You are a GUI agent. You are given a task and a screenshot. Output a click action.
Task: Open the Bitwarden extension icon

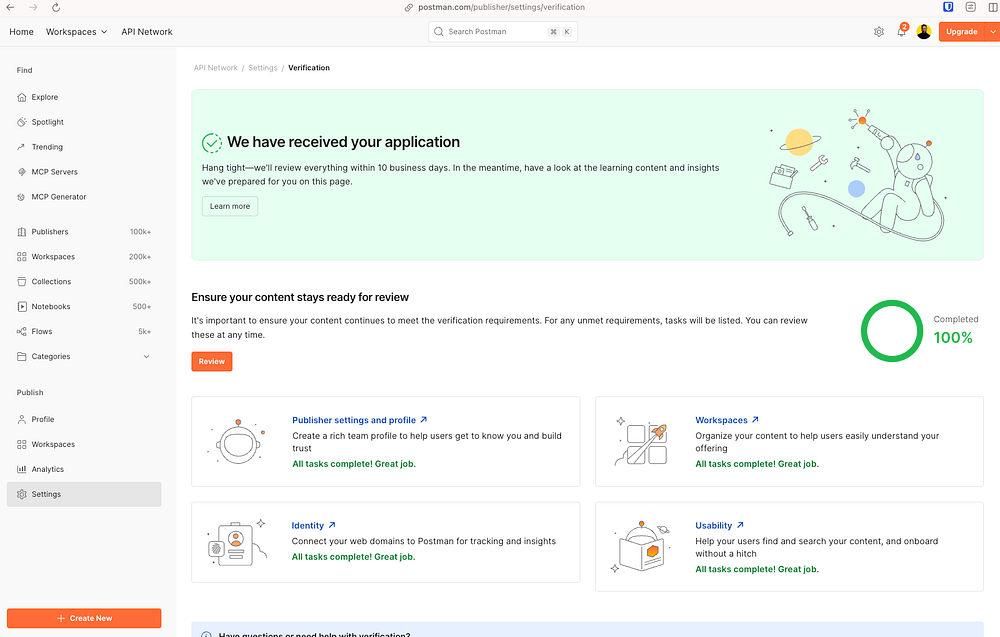click(x=948, y=7)
